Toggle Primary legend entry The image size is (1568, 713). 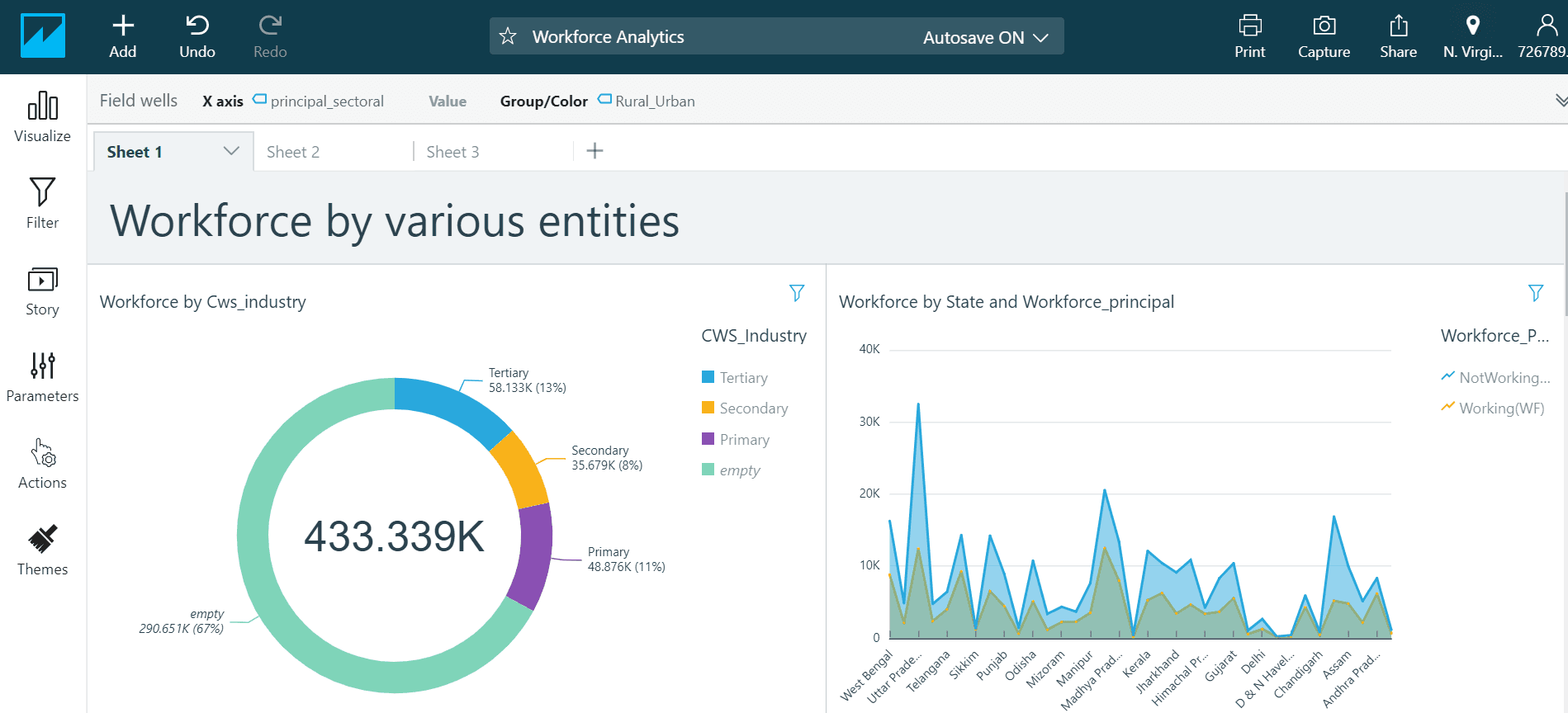point(736,439)
